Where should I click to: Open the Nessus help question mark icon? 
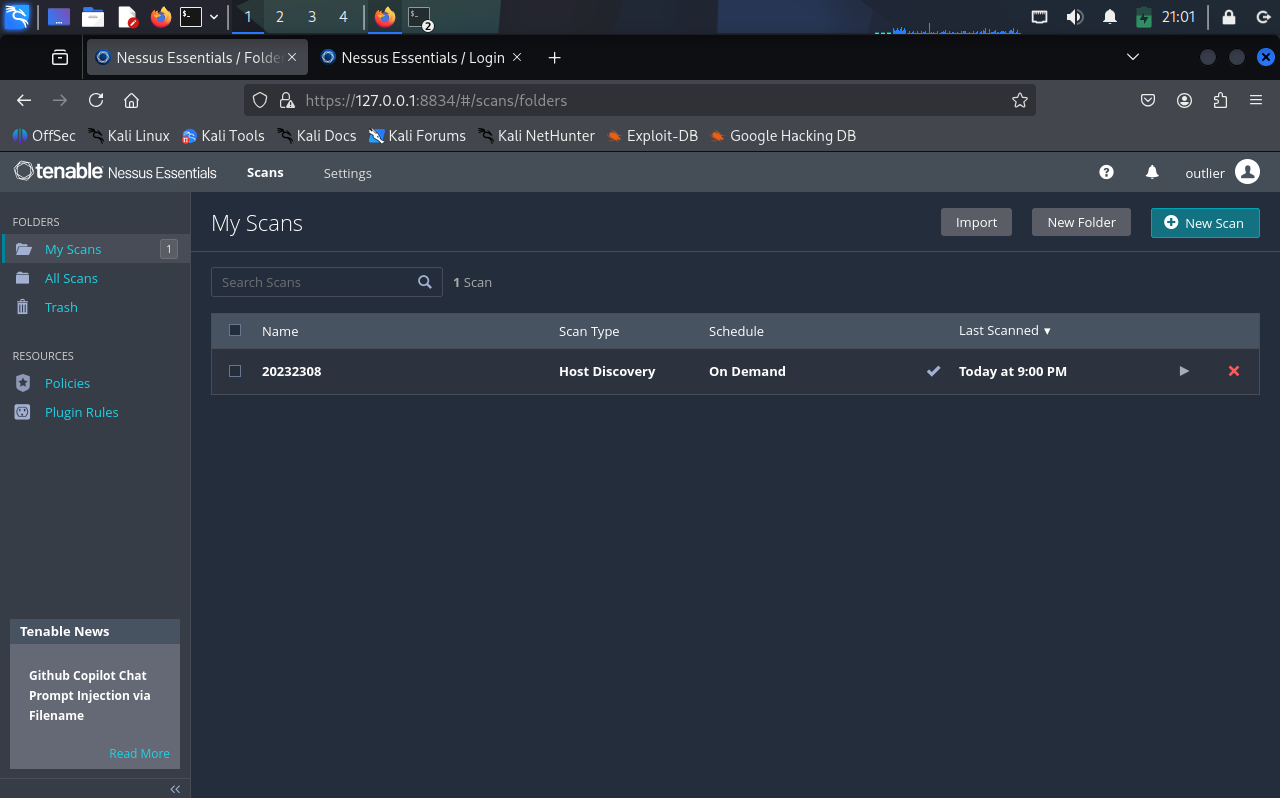1106,172
